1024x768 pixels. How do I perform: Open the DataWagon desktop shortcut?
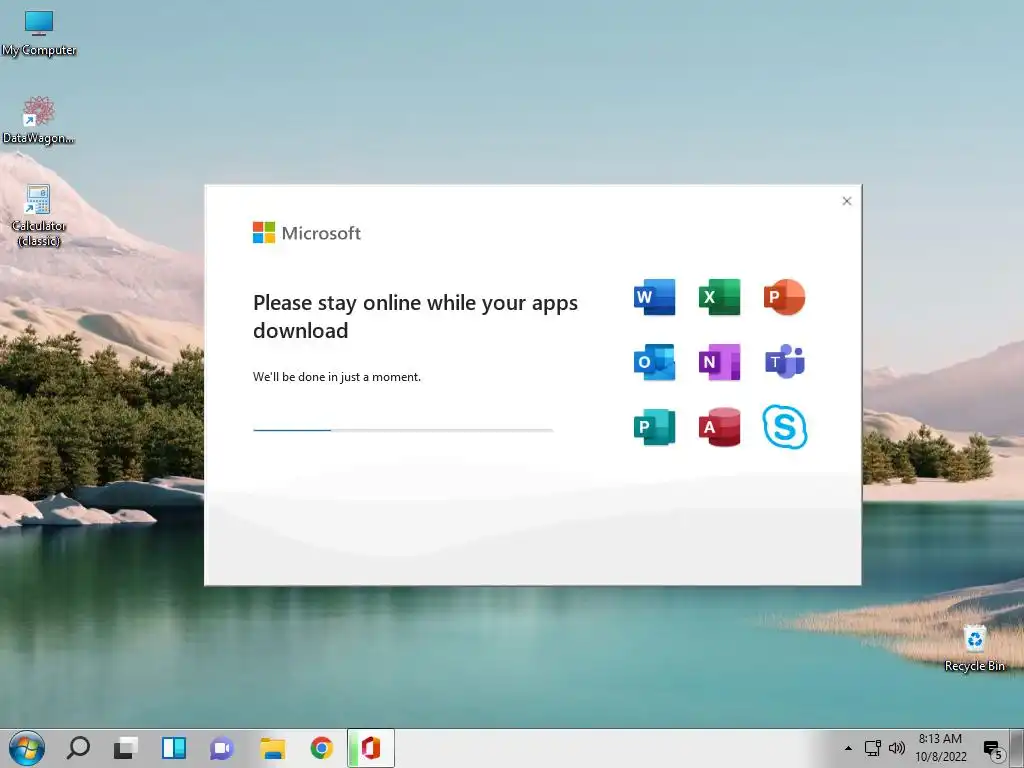click(x=39, y=121)
